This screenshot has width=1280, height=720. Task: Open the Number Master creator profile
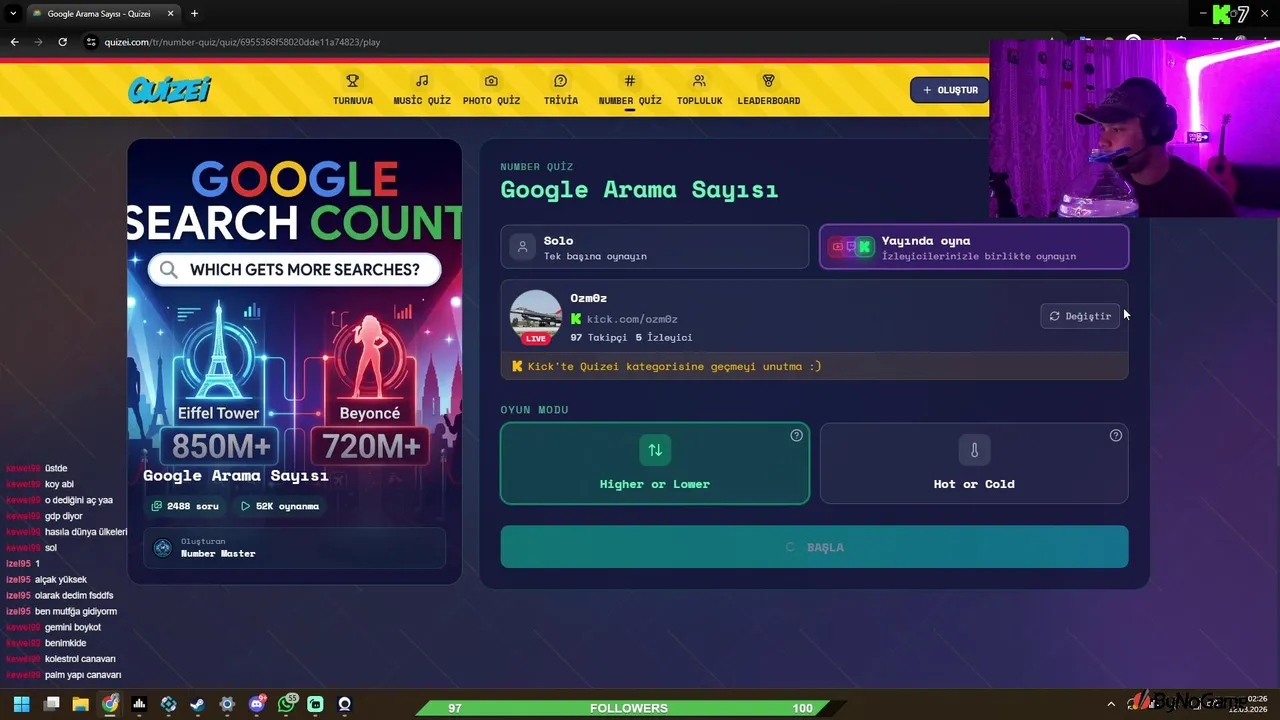(295, 548)
